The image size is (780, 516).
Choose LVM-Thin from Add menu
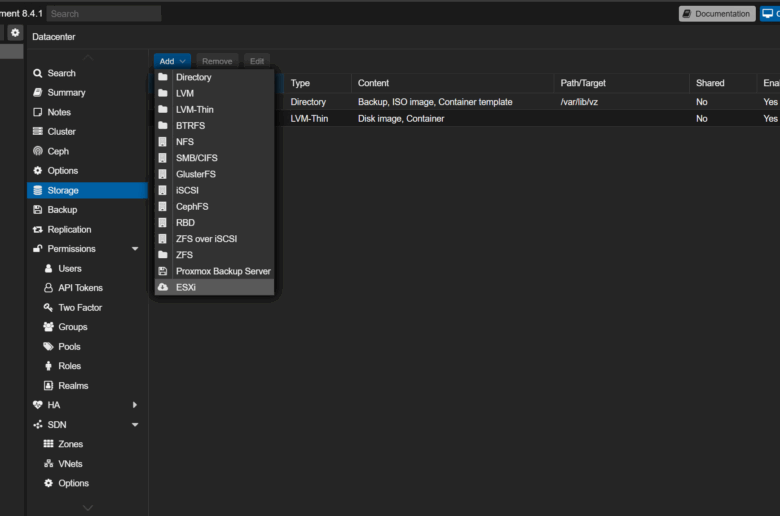click(x=214, y=109)
